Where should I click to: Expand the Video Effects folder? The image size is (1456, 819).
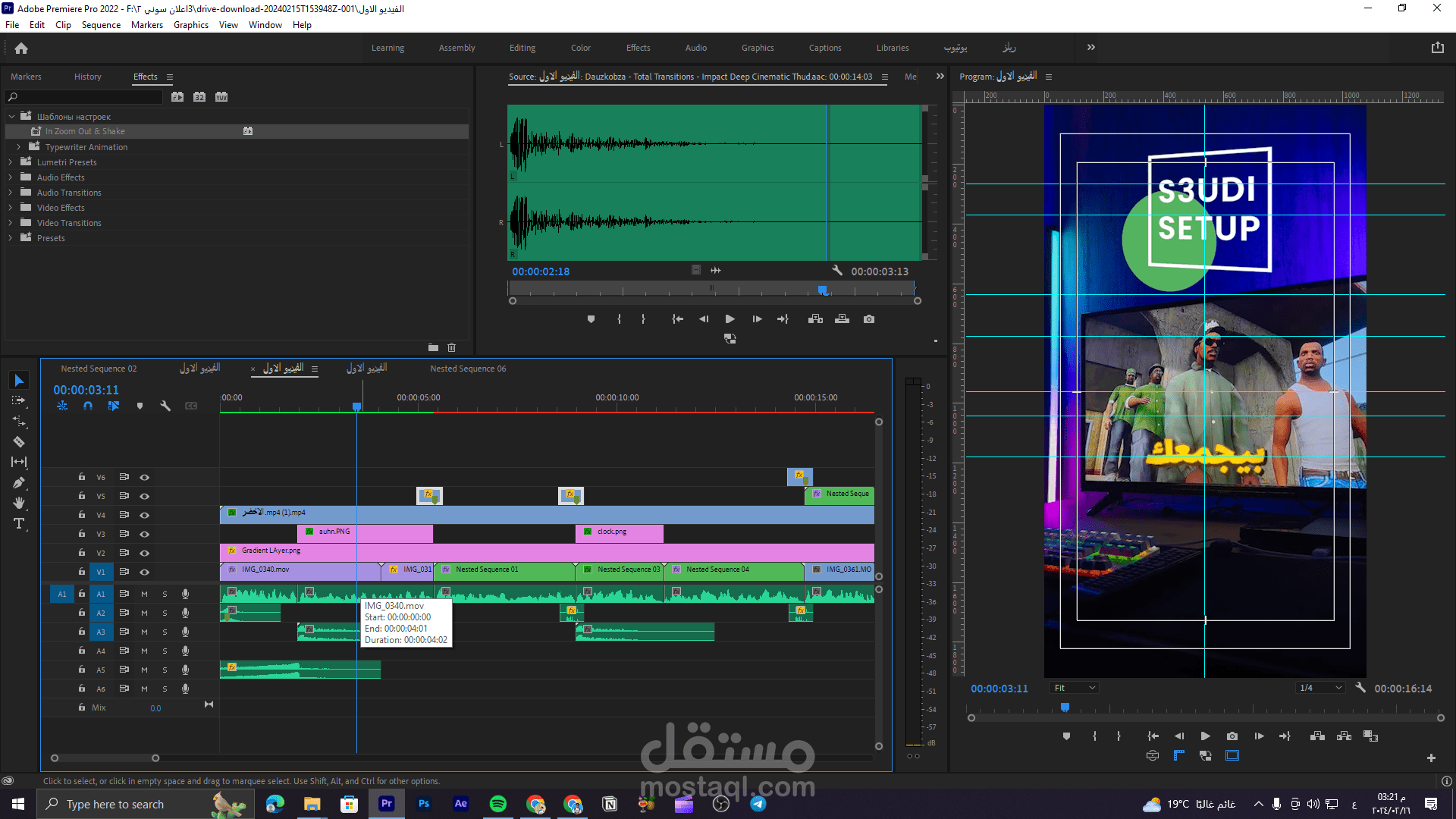11,208
